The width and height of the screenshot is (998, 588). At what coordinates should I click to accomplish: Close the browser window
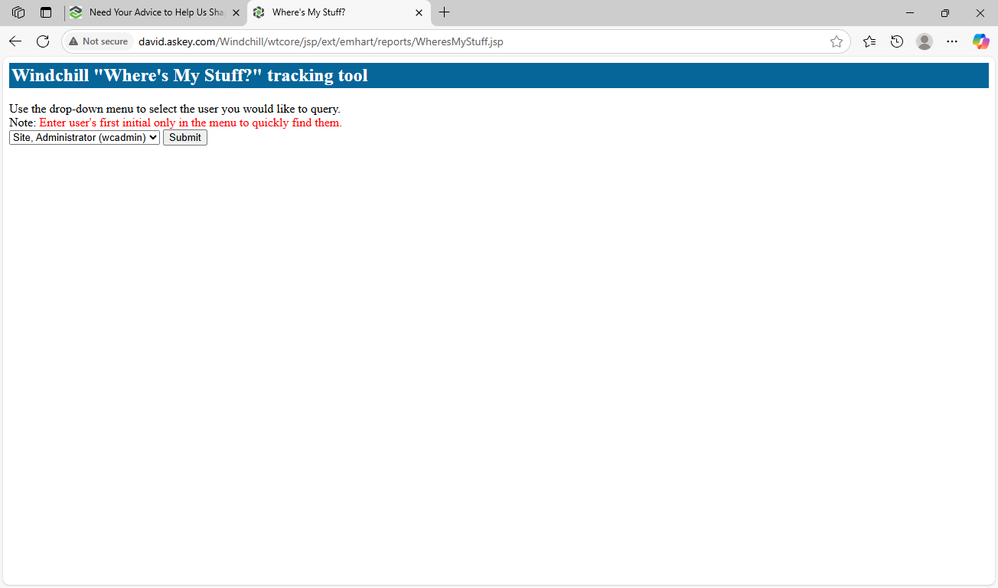click(980, 12)
